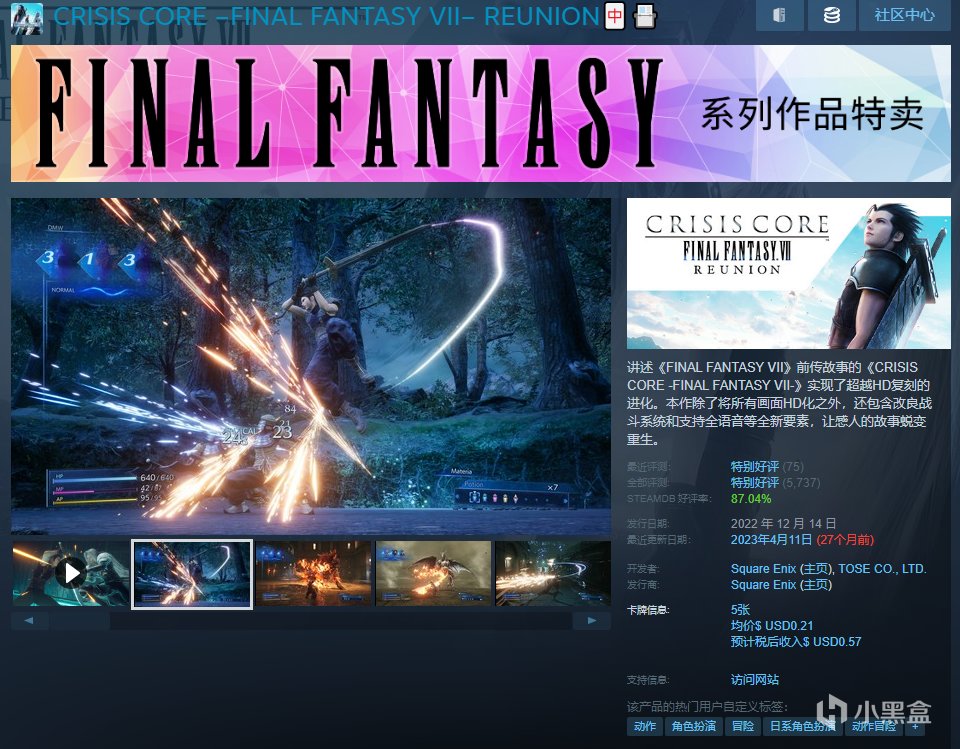Click the game's small app icon beside the title
The image size is (960, 749).
(x=27, y=17)
